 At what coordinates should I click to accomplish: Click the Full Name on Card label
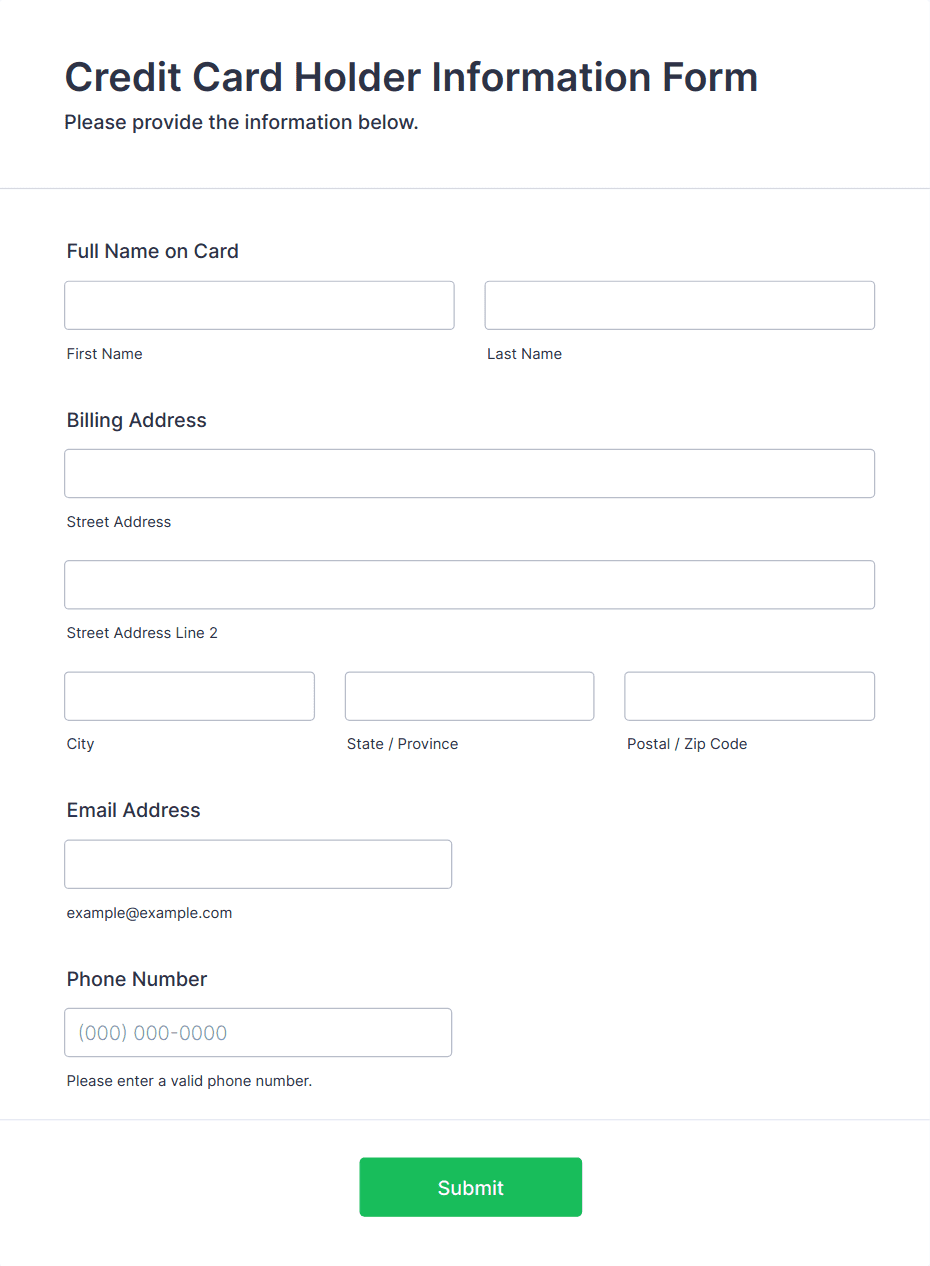153,251
